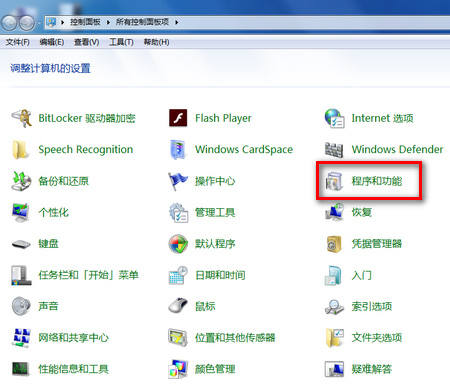Open the 文件夹选项 link

(377, 338)
